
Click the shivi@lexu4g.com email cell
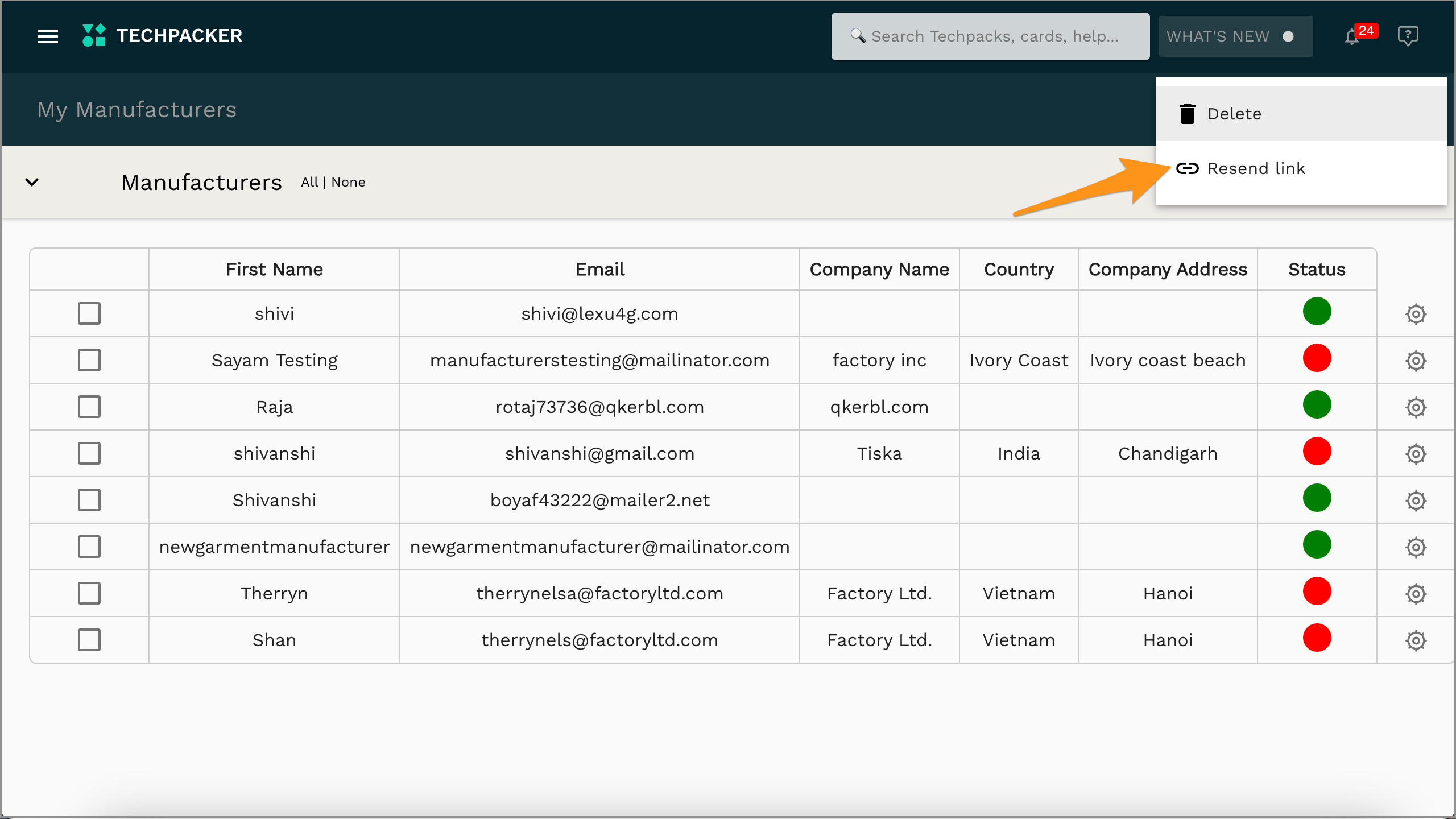coord(599,313)
